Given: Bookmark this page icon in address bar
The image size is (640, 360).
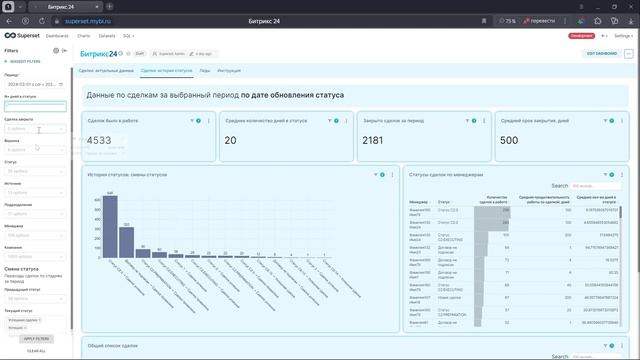Looking at the screenshot, I should coord(484,21).
